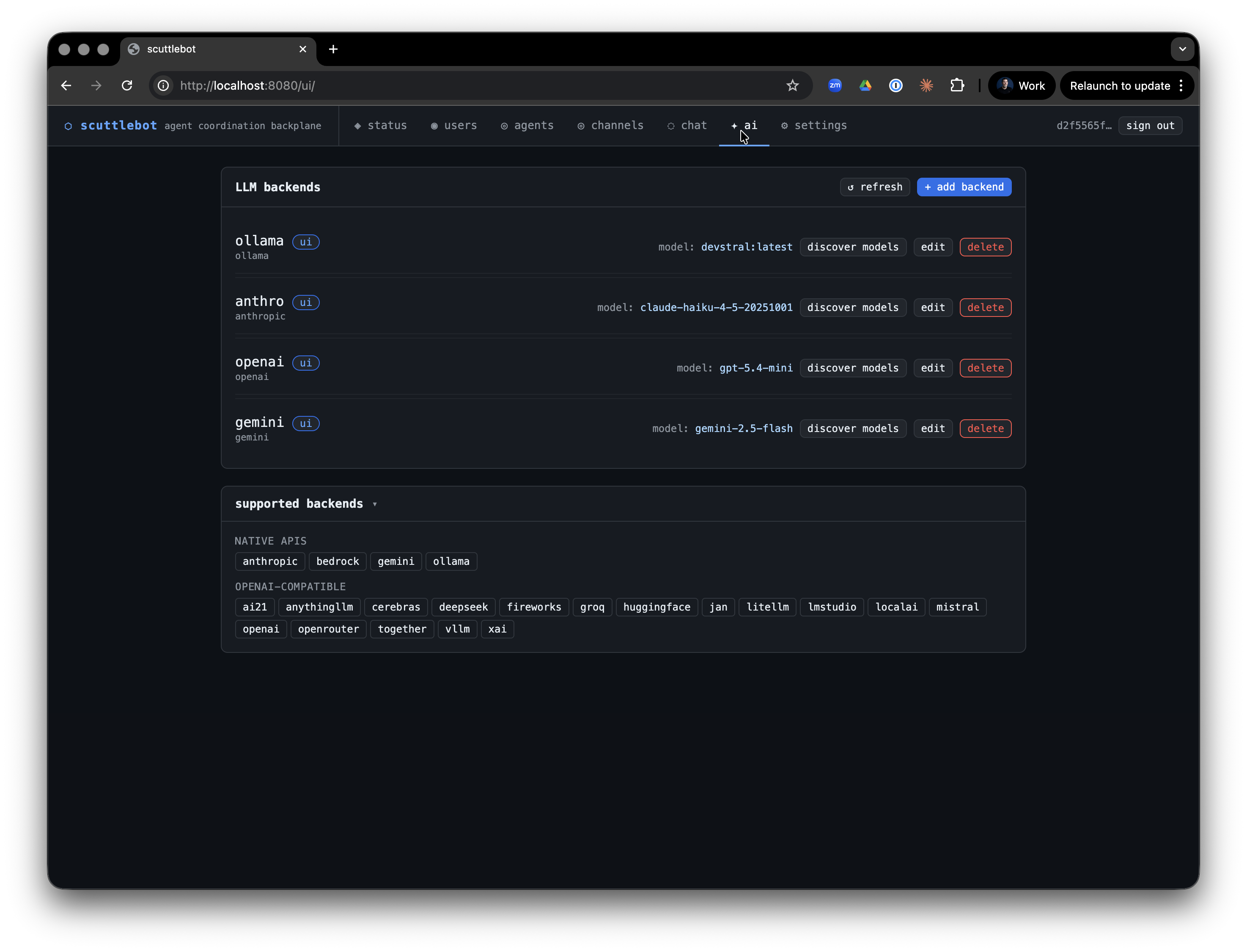Click the anthropic native API chip

270,561
